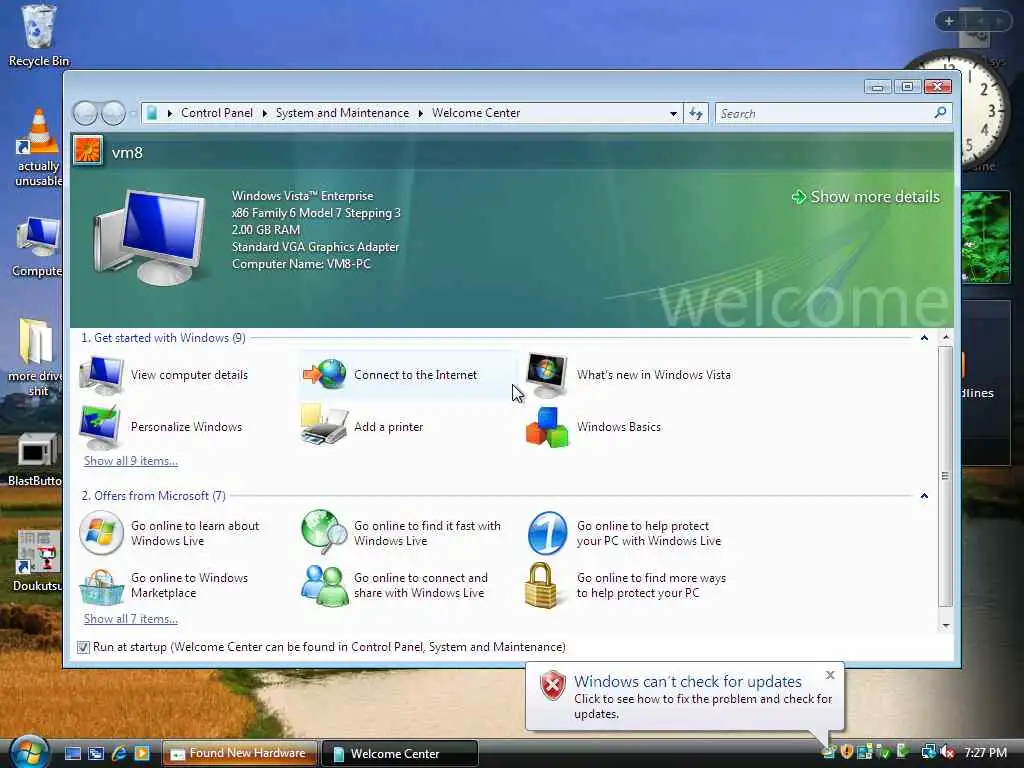The height and width of the screenshot is (768, 1024).
Task: Click the red shield in update notification
Action: tap(552, 686)
